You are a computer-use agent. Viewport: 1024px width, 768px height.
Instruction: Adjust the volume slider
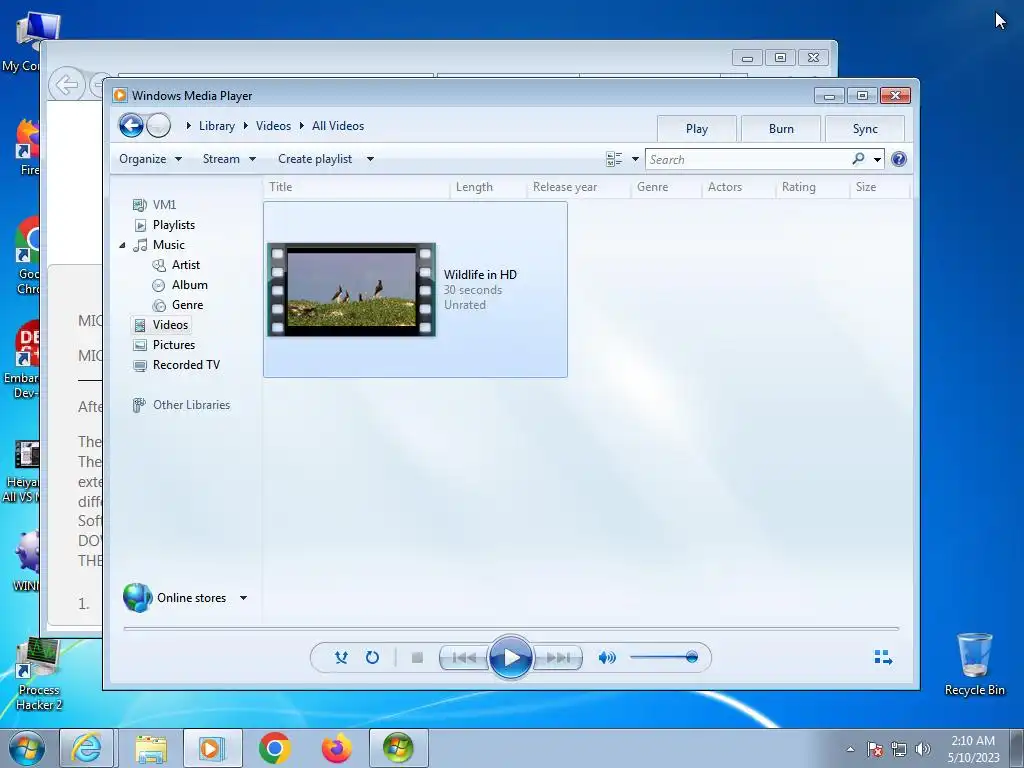tap(664, 657)
